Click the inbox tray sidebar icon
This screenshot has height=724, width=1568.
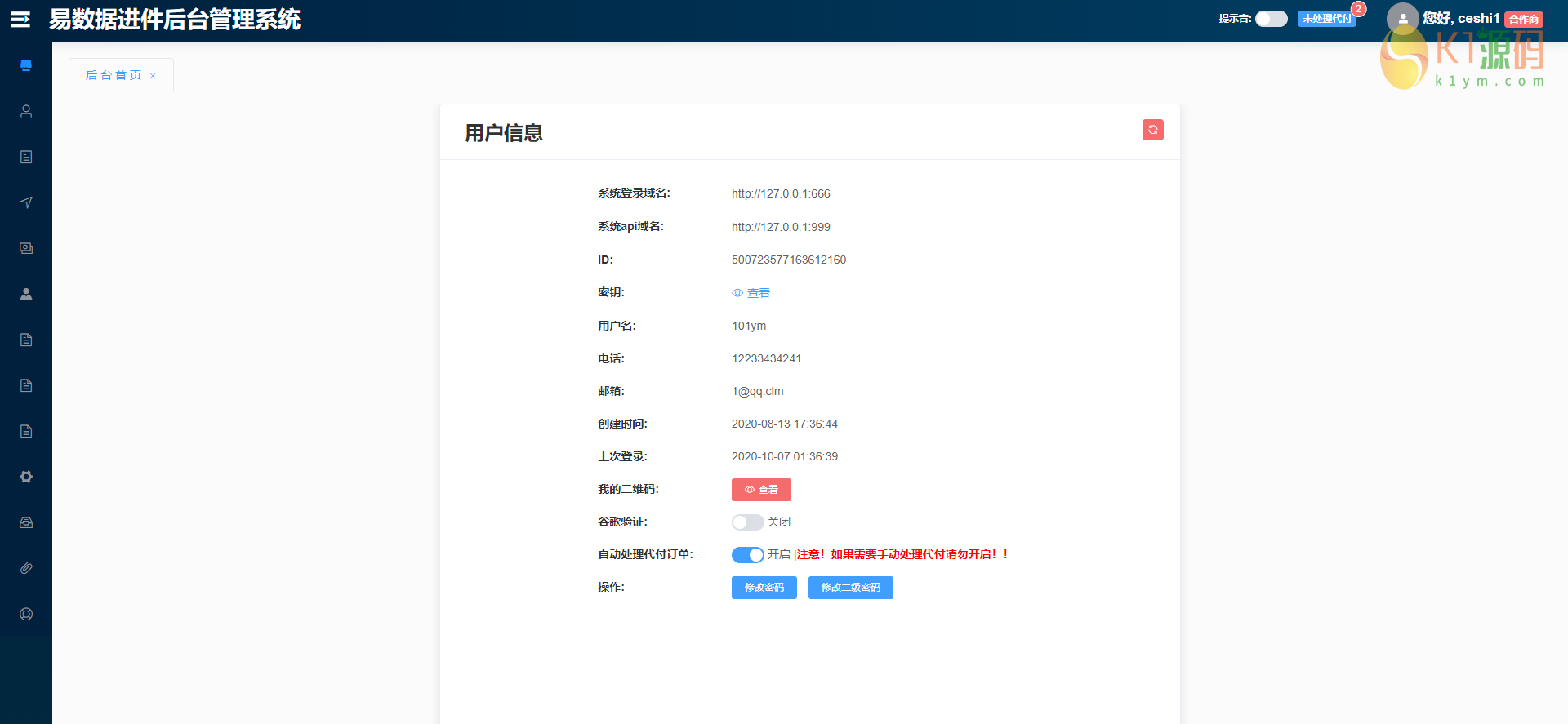pyautogui.click(x=26, y=522)
